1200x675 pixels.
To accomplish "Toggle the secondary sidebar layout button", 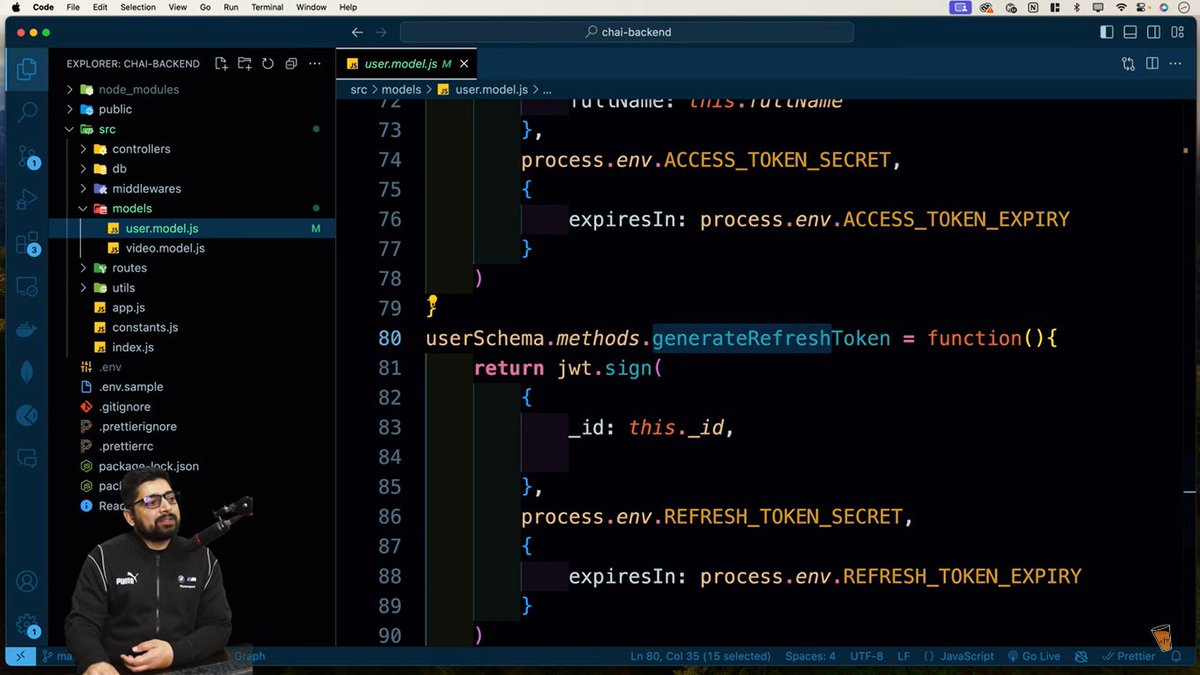I will pos(1153,32).
